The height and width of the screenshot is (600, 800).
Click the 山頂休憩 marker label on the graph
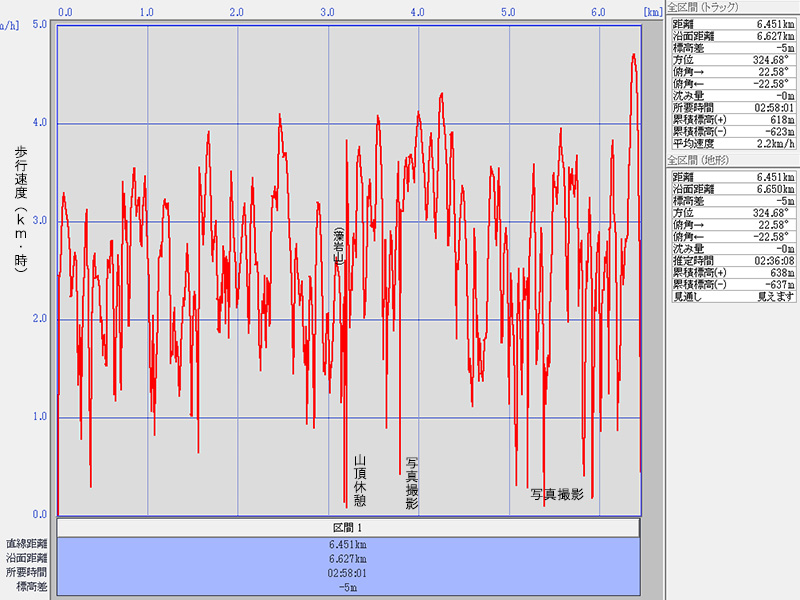[x=360, y=480]
